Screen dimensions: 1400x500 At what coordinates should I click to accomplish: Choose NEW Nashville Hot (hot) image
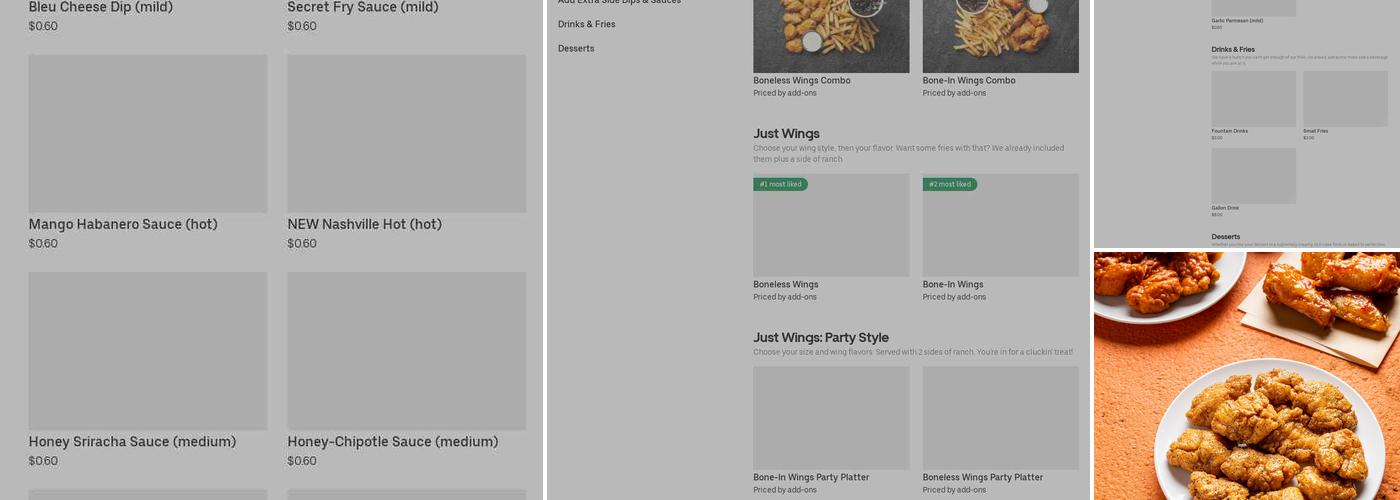(x=406, y=133)
